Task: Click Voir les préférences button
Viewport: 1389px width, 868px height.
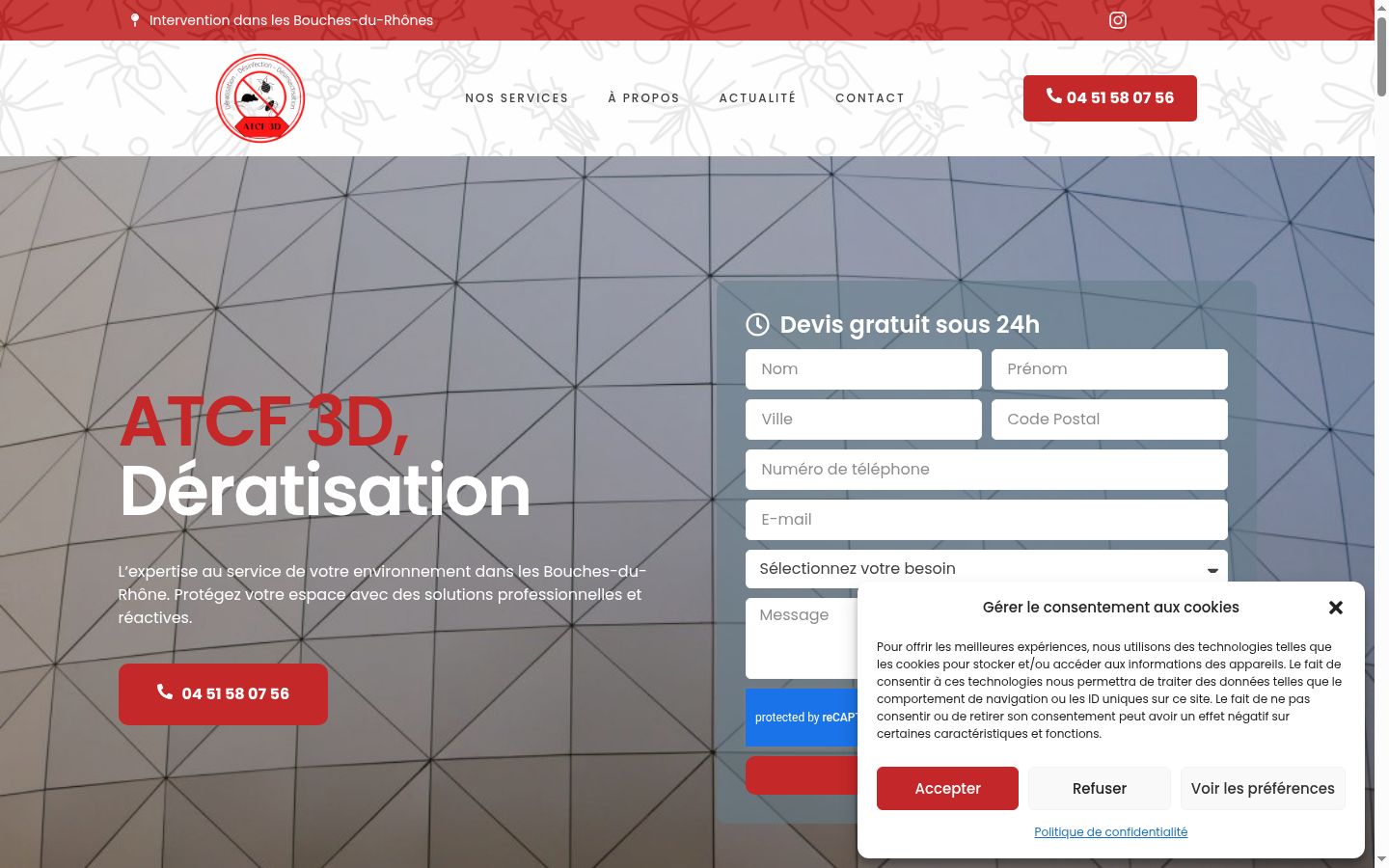Action: pyautogui.click(x=1263, y=789)
